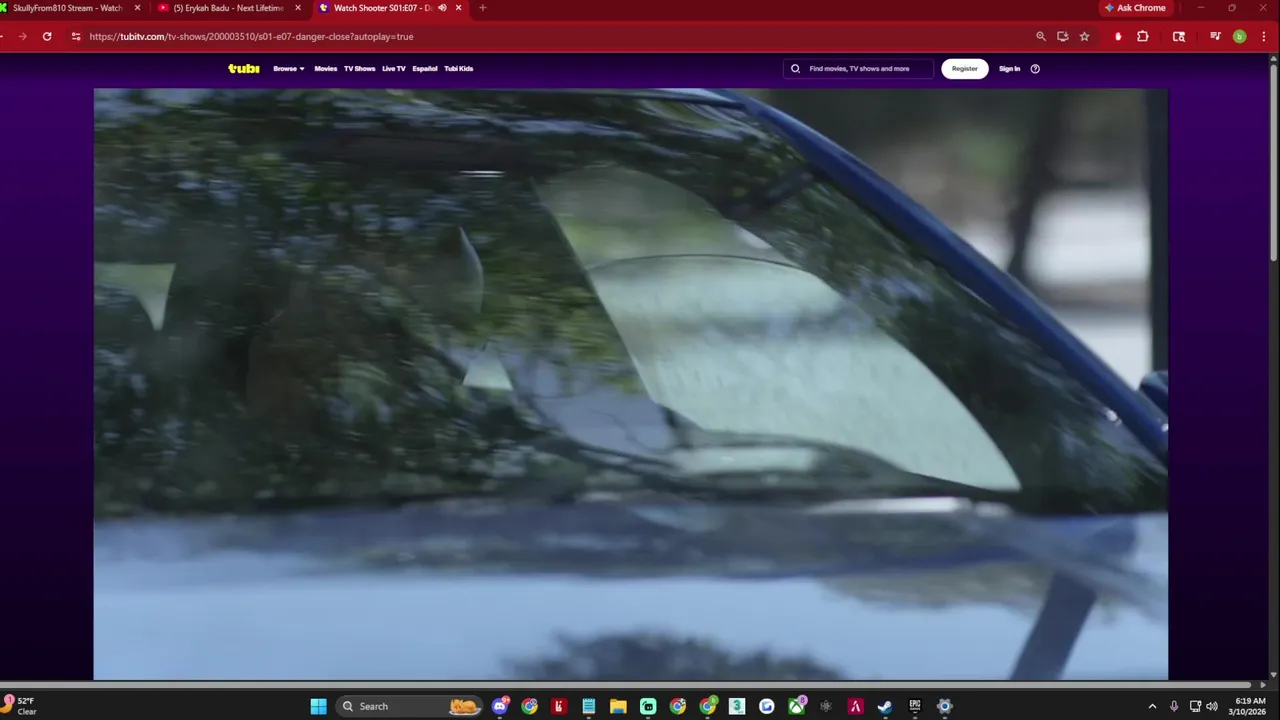
Task: Open the Tubi help question-mark icon
Action: point(1035,69)
